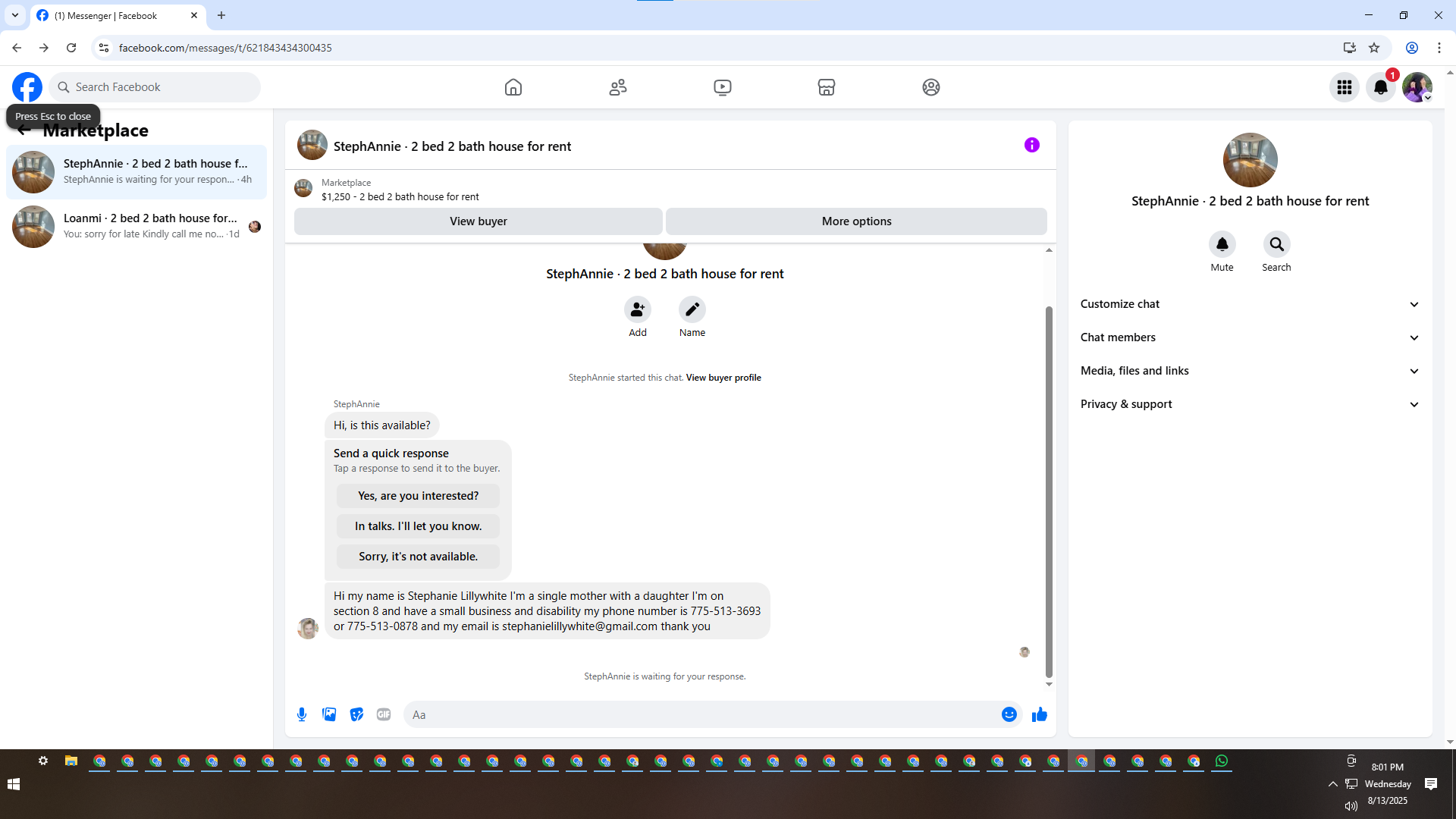Screen dimensions: 1456x819
Task: Click the voice clip microphone icon
Action: point(302,714)
